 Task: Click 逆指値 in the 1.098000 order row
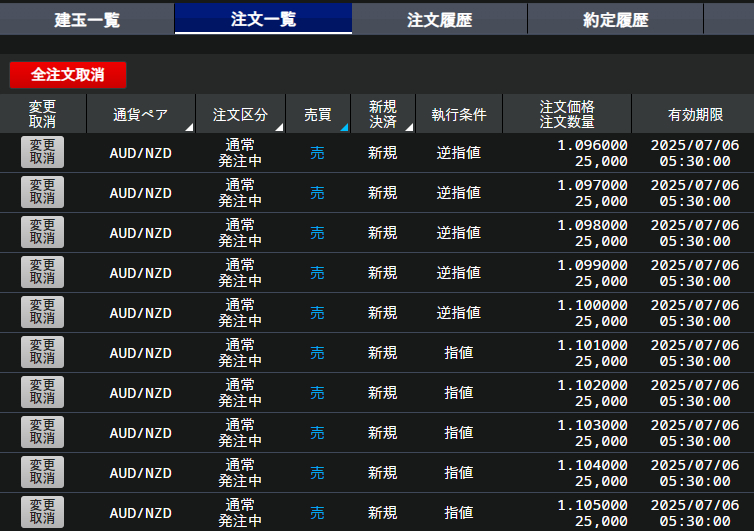click(459, 233)
